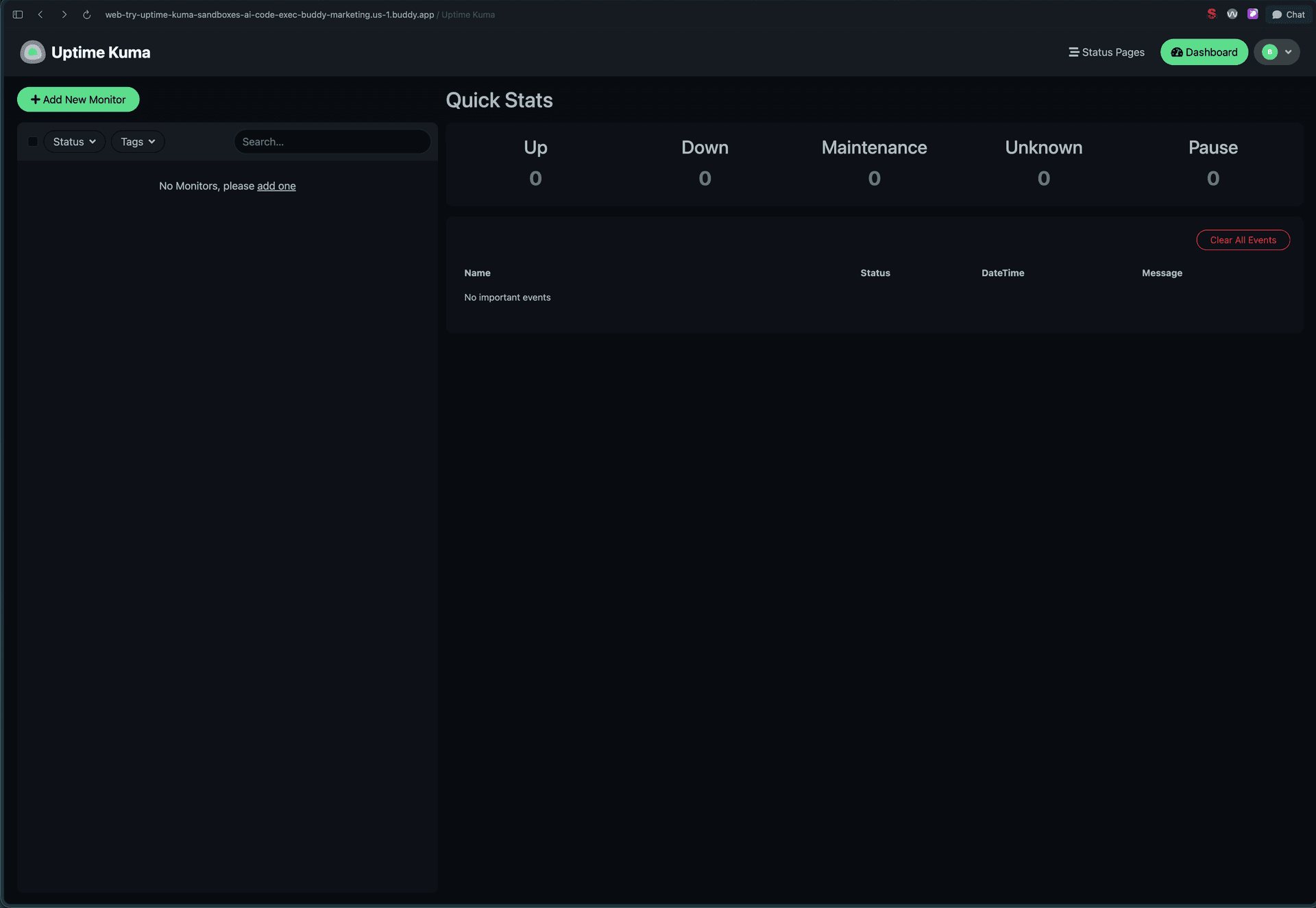Viewport: 1316px width, 908px height.
Task: Click the Message column header
Action: [1162, 273]
